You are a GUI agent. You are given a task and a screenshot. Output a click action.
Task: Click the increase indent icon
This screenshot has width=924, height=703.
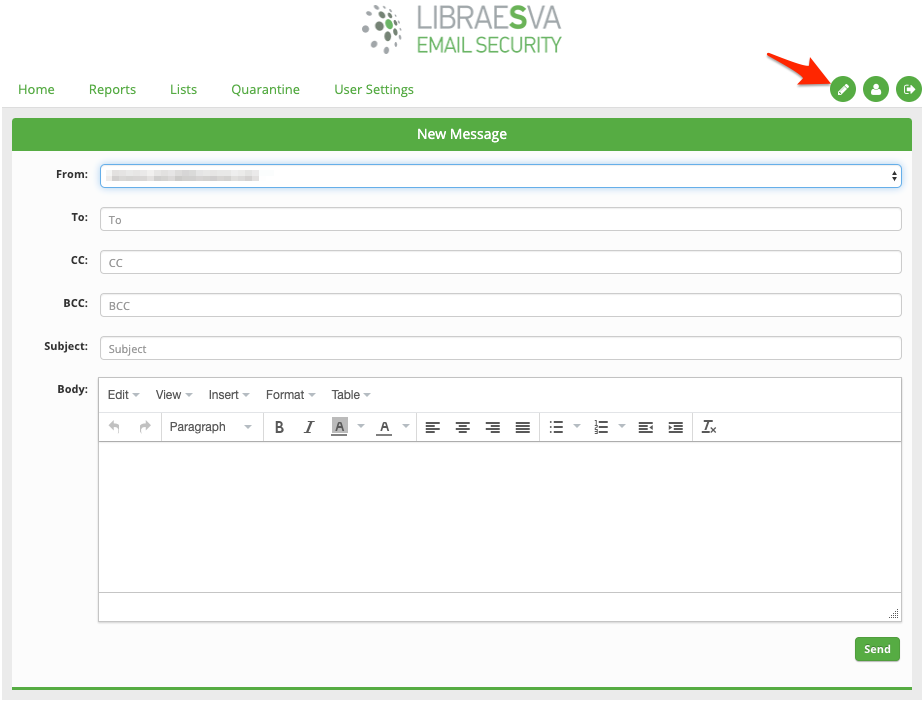click(675, 427)
